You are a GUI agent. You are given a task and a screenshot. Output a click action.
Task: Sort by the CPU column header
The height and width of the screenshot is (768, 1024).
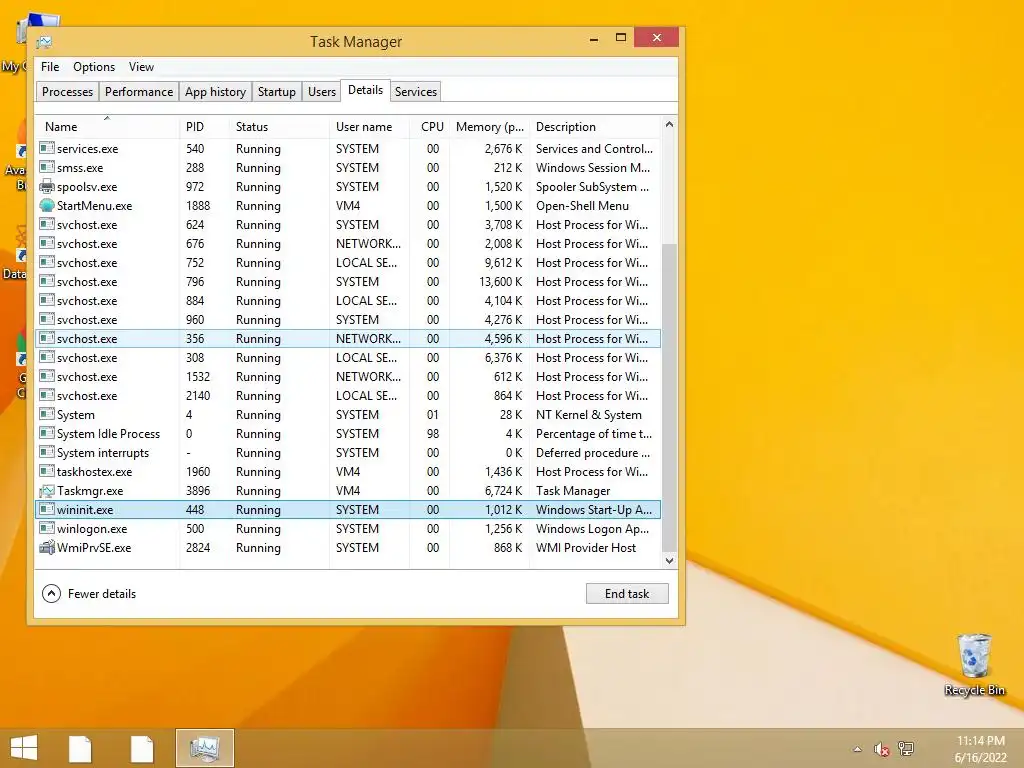point(430,127)
